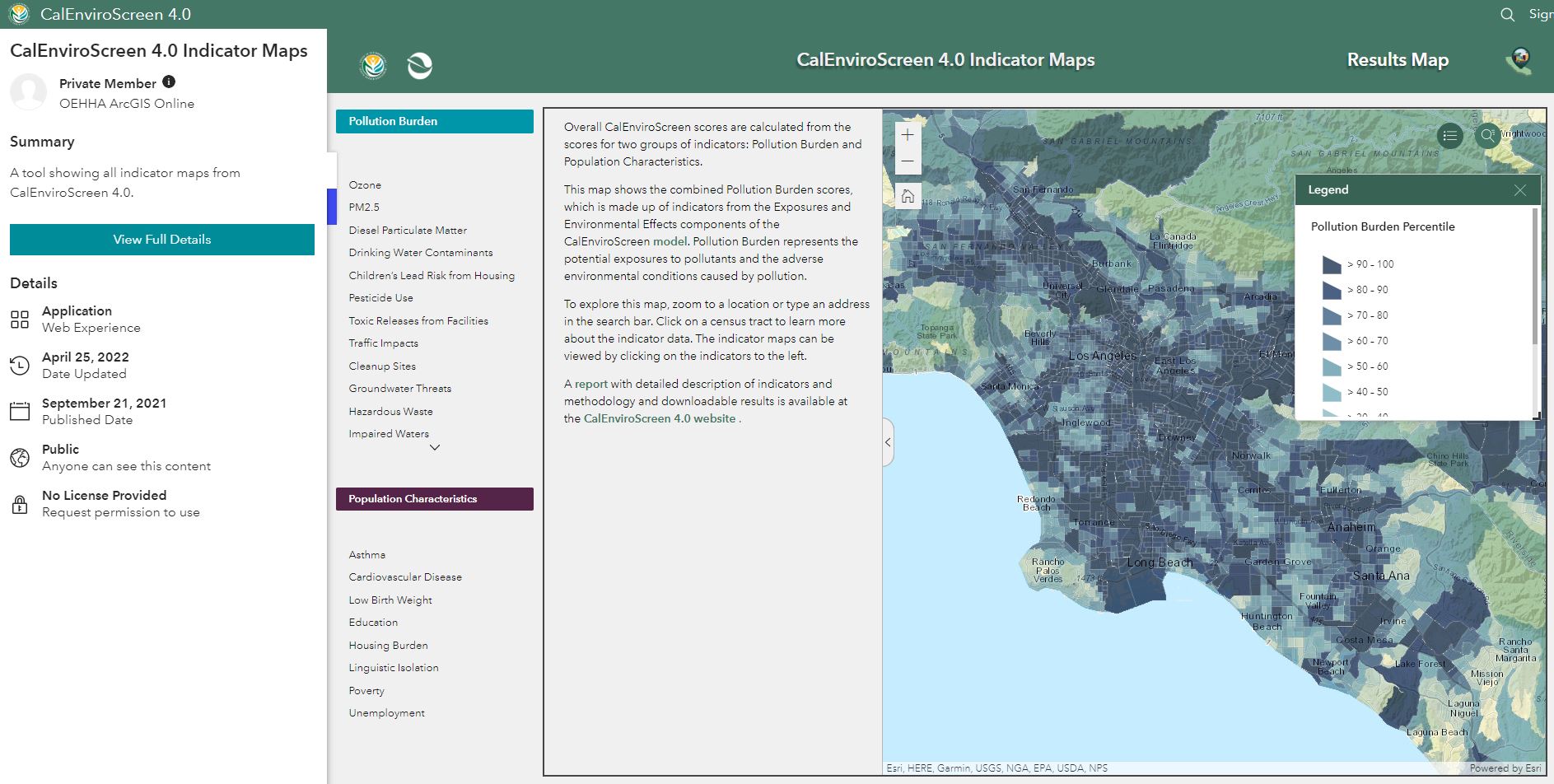Screen dimensions: 1554x784
Task: Click the Legend panel vertical scrollbar
Action: point(1534,277)
